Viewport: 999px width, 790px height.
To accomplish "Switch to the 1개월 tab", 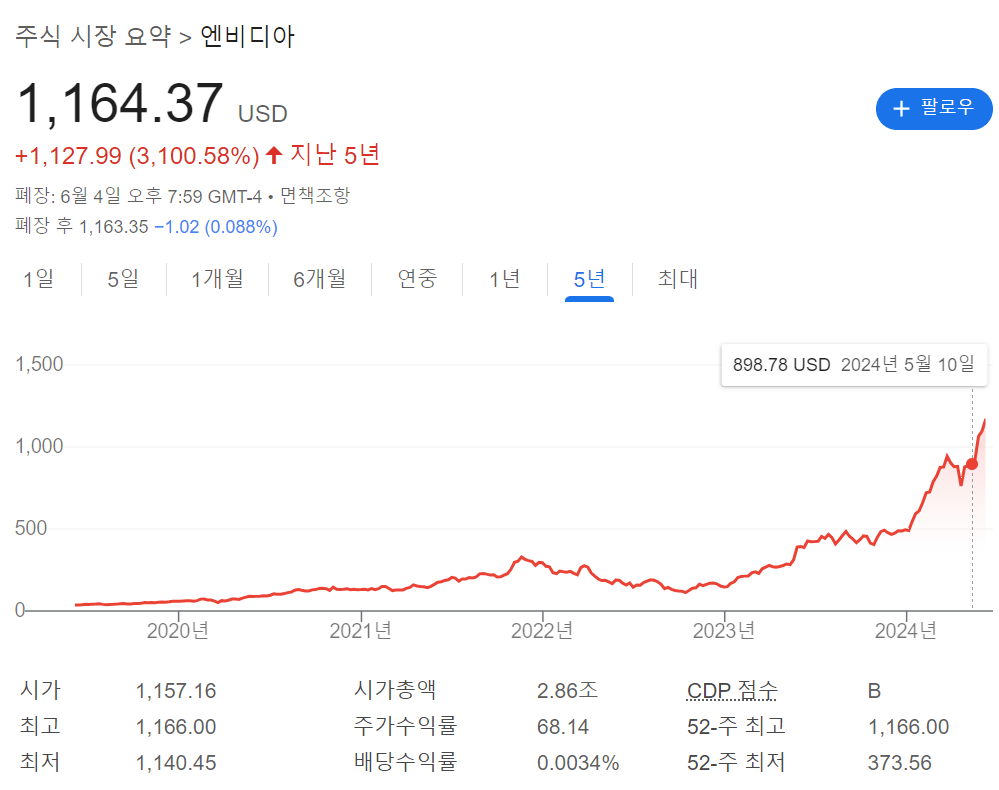I will (x=217, y=279).
